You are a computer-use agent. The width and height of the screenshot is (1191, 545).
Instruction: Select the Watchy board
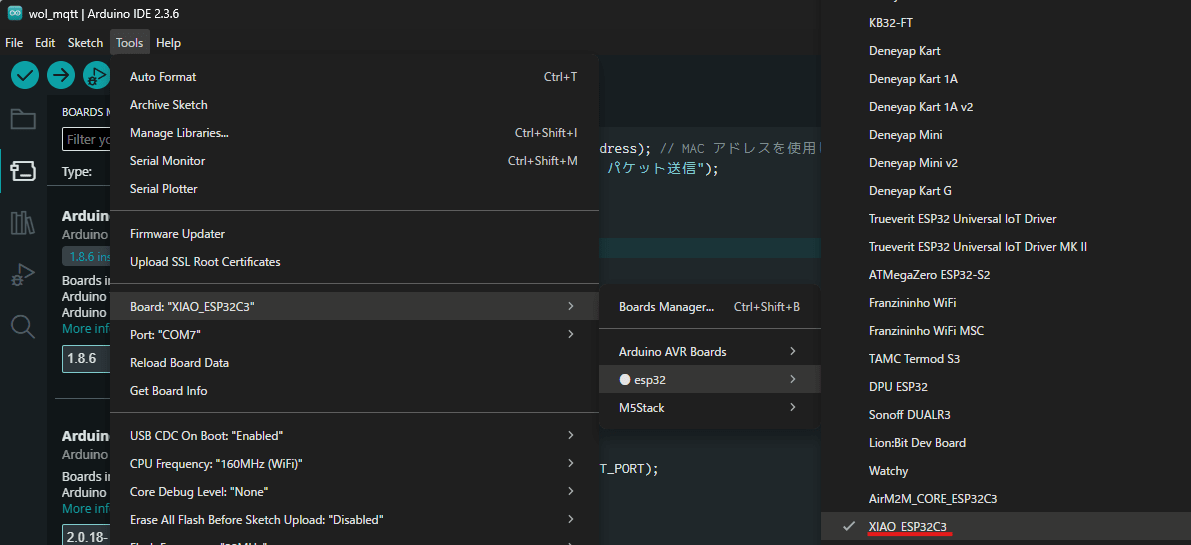(1006, 471)
